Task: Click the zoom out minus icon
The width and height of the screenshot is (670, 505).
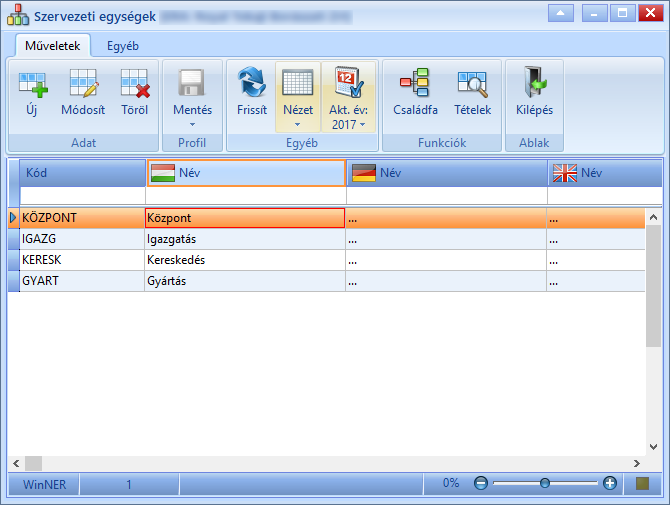Action: click(x=481, y=483)
